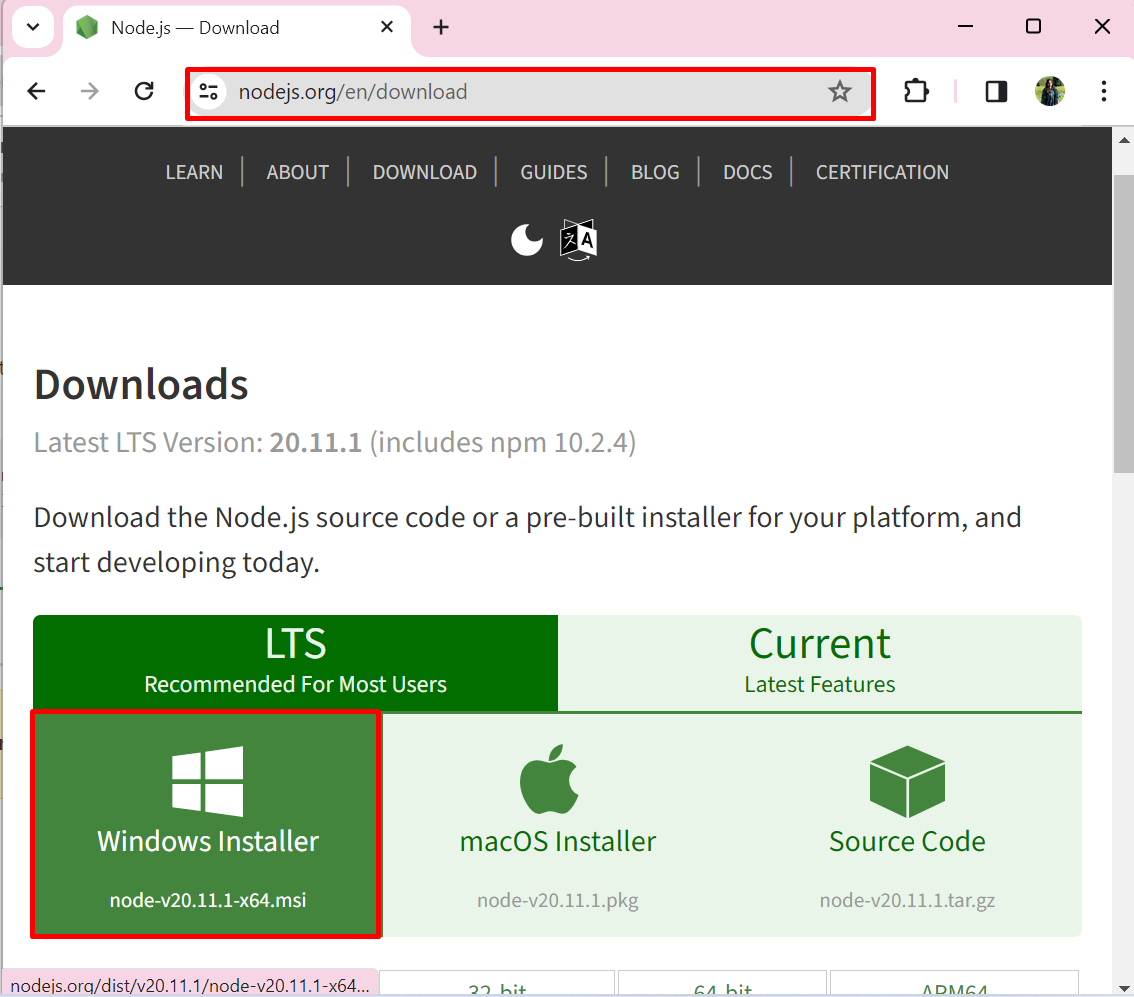Open the tab search dropdown arrow
The height and width of the screenshot is (997, 1134).
pos(33,27)
